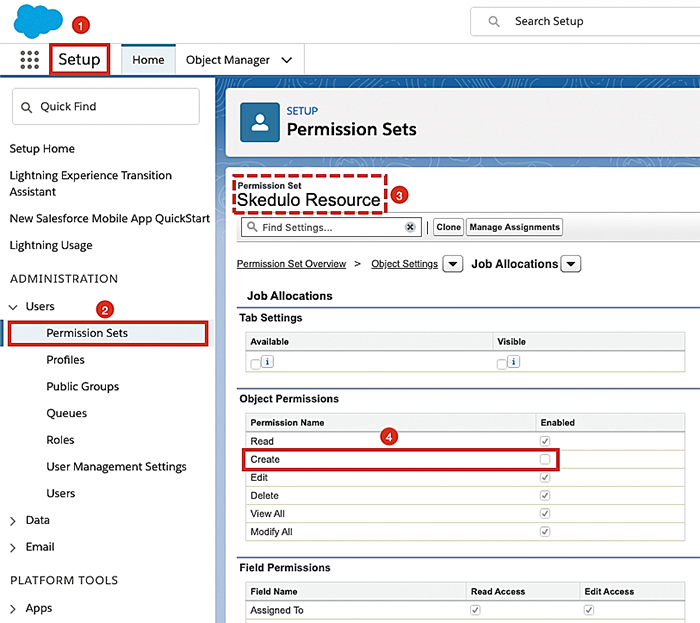Open the Permission Set Overview link
This screenshot has height=623, width=700.
click(291, 264)
